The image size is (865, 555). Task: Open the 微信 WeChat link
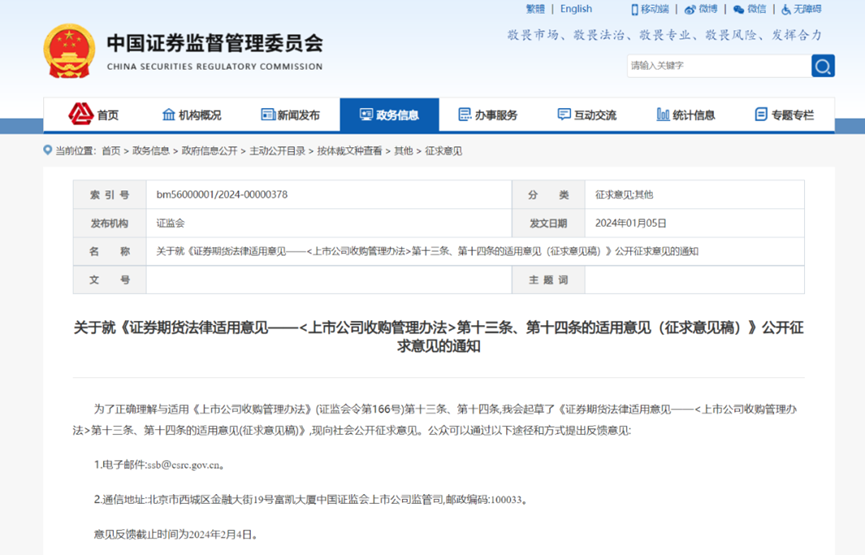(750, 9)
